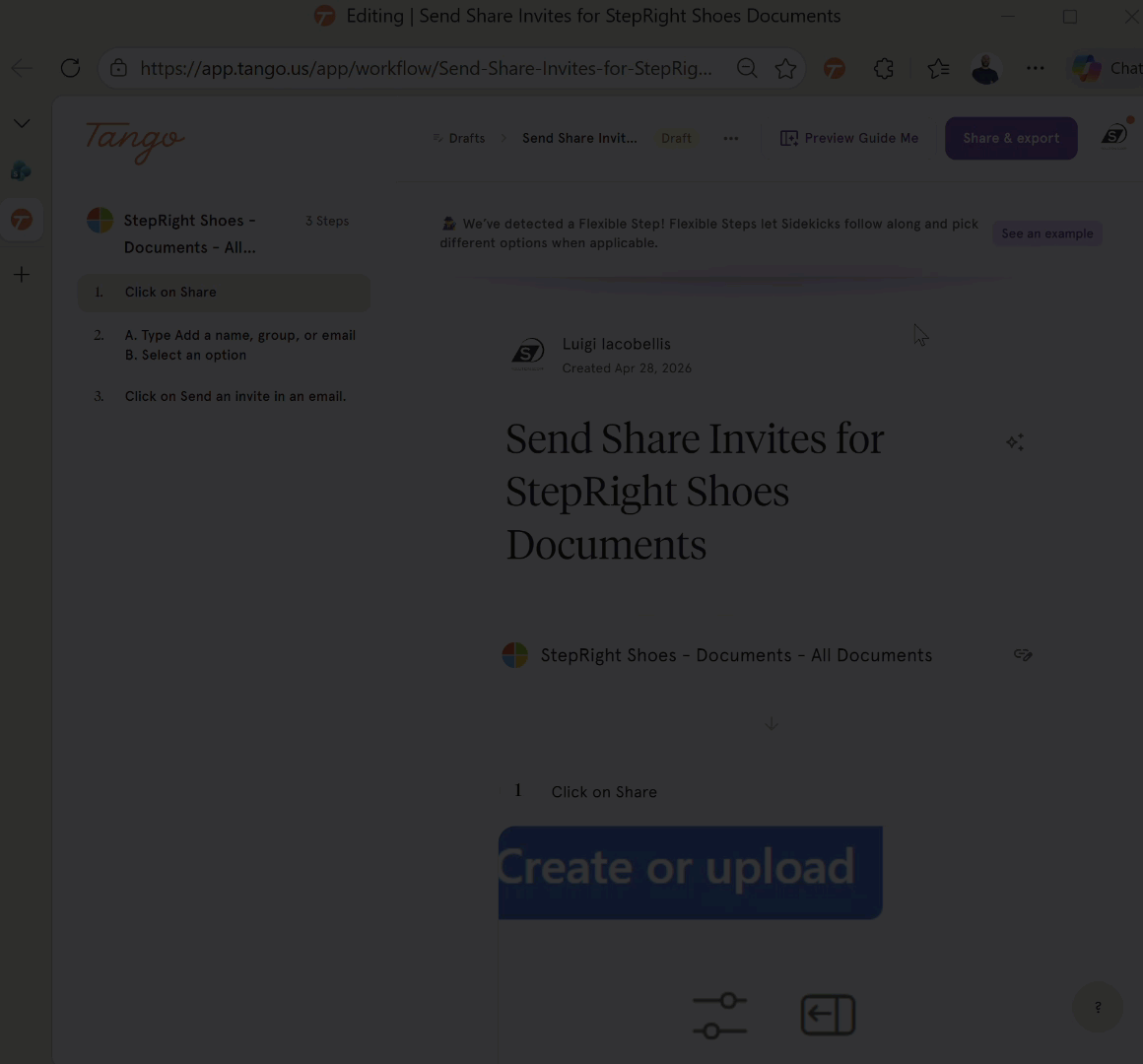Edit the workflow title Send Share Invites

[x=695, y=492]
